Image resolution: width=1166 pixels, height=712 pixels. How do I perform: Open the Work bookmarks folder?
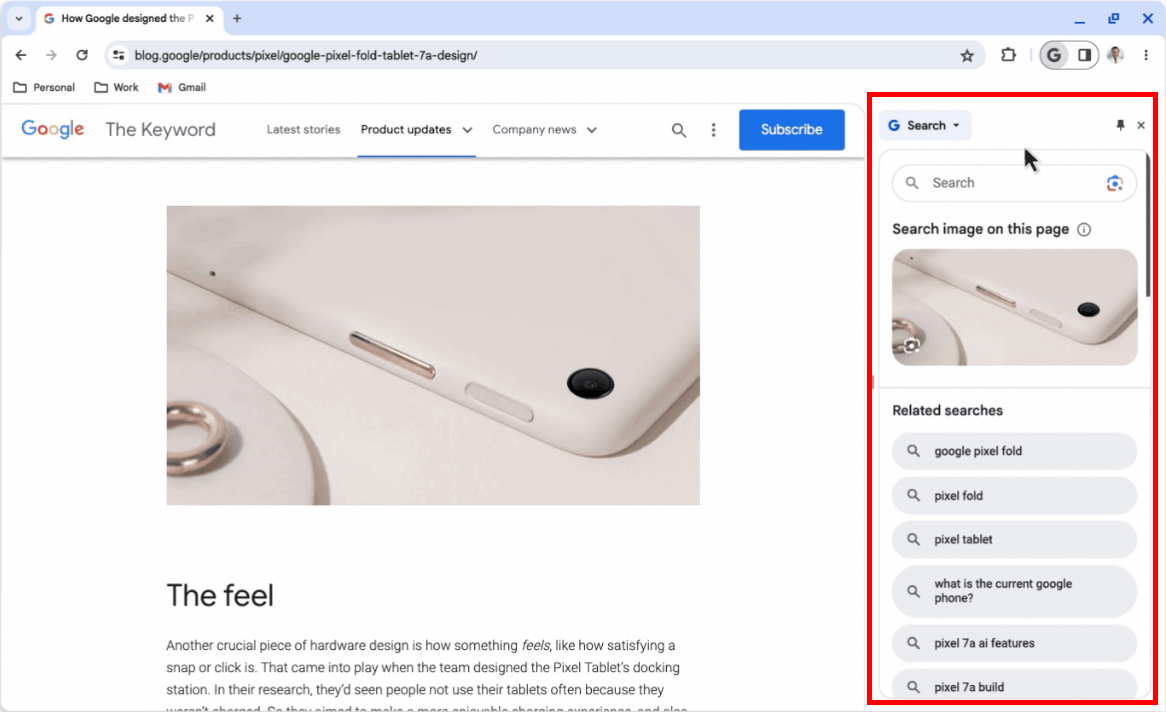[x=116, y=87]
